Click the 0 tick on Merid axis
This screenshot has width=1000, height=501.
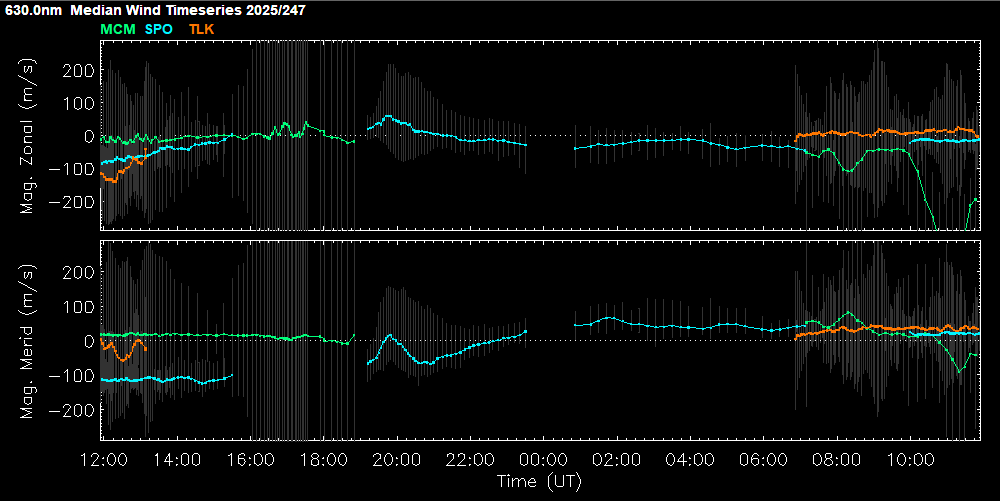pyautogui.click(x=88, y=341)
